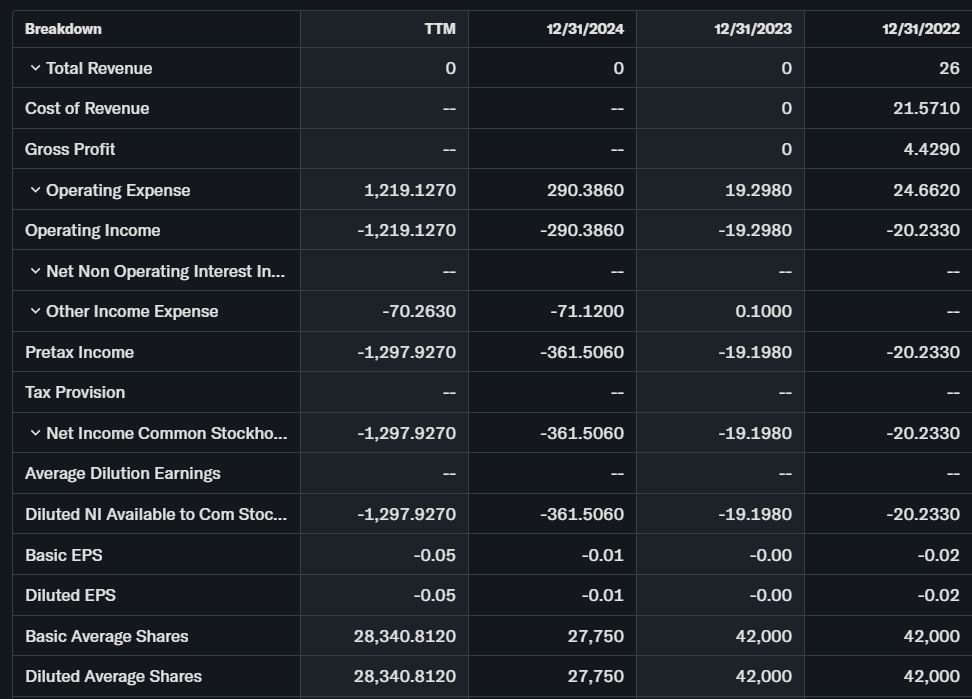The height and width of the screenshot is (699, 972).
Task: Click the Basic EPS row label
Action: coord(63,555)
